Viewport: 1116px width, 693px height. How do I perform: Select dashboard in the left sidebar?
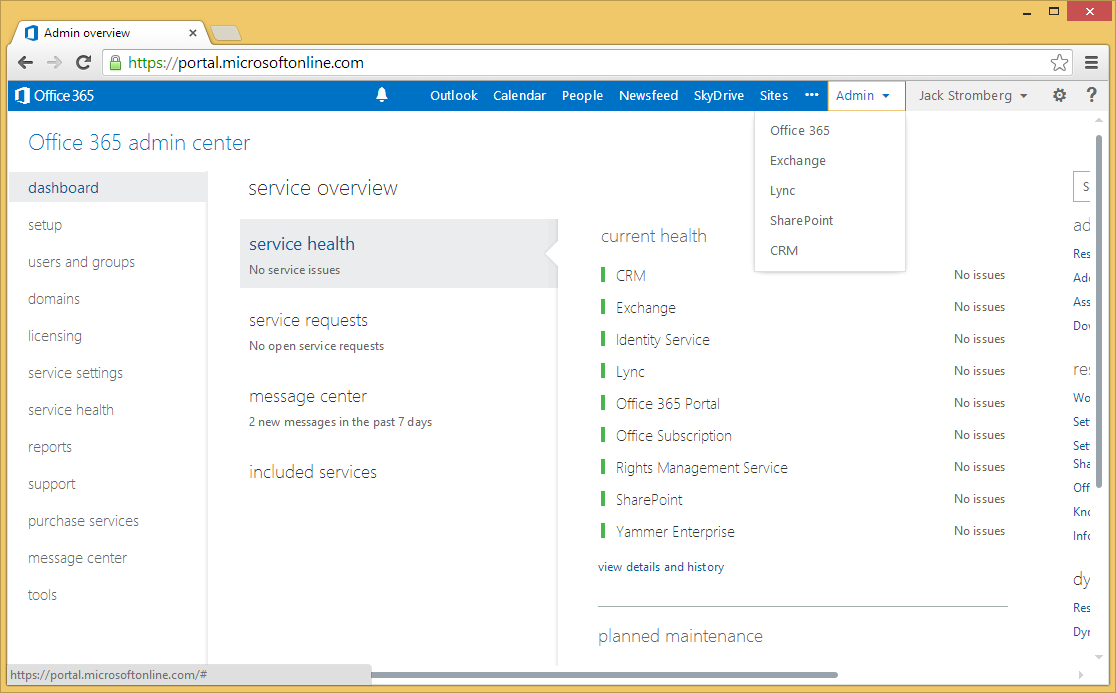click(x=108, y=187)
